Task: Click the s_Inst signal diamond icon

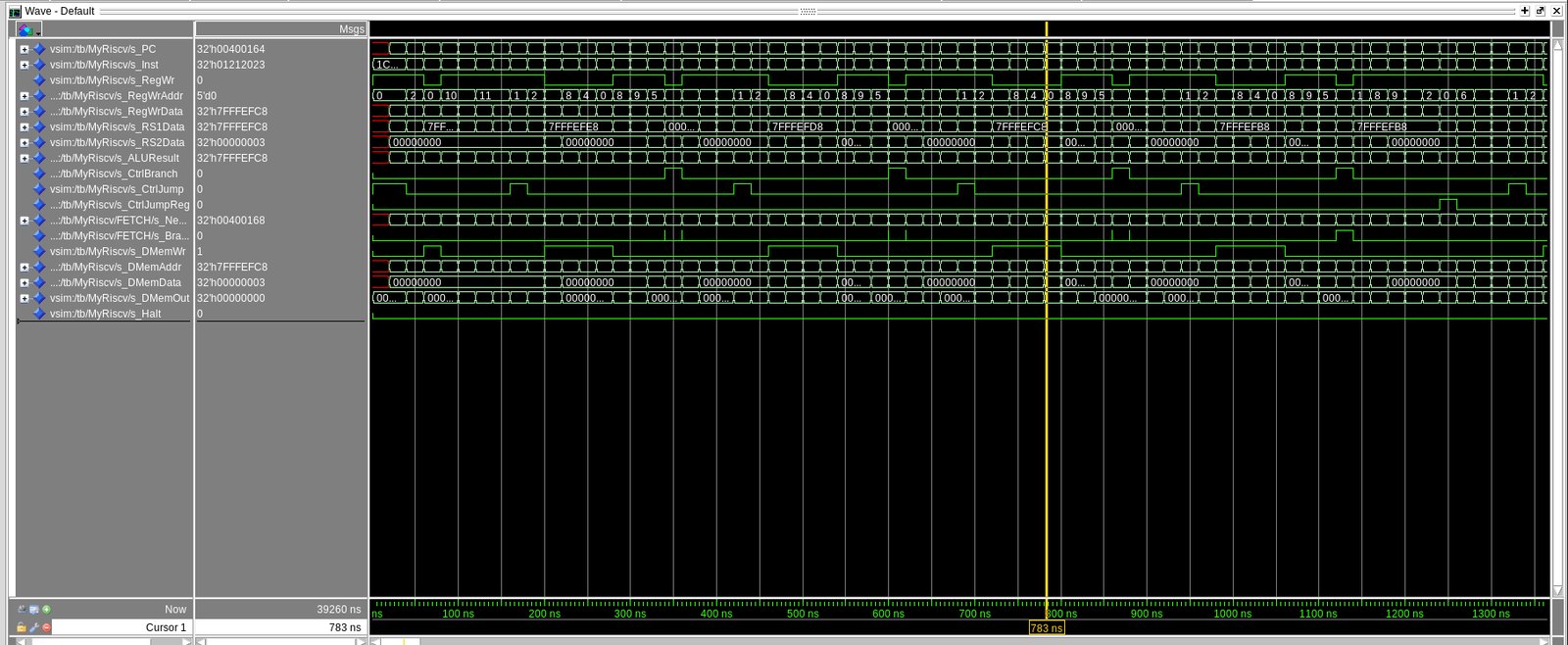Action: coord(39,65)
